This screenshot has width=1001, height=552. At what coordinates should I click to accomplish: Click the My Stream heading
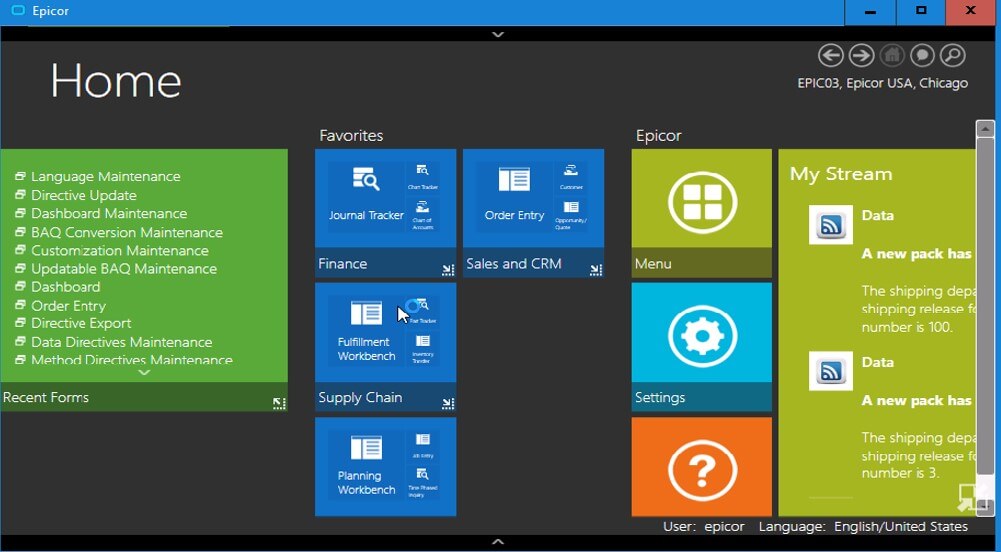pos(841,174)
